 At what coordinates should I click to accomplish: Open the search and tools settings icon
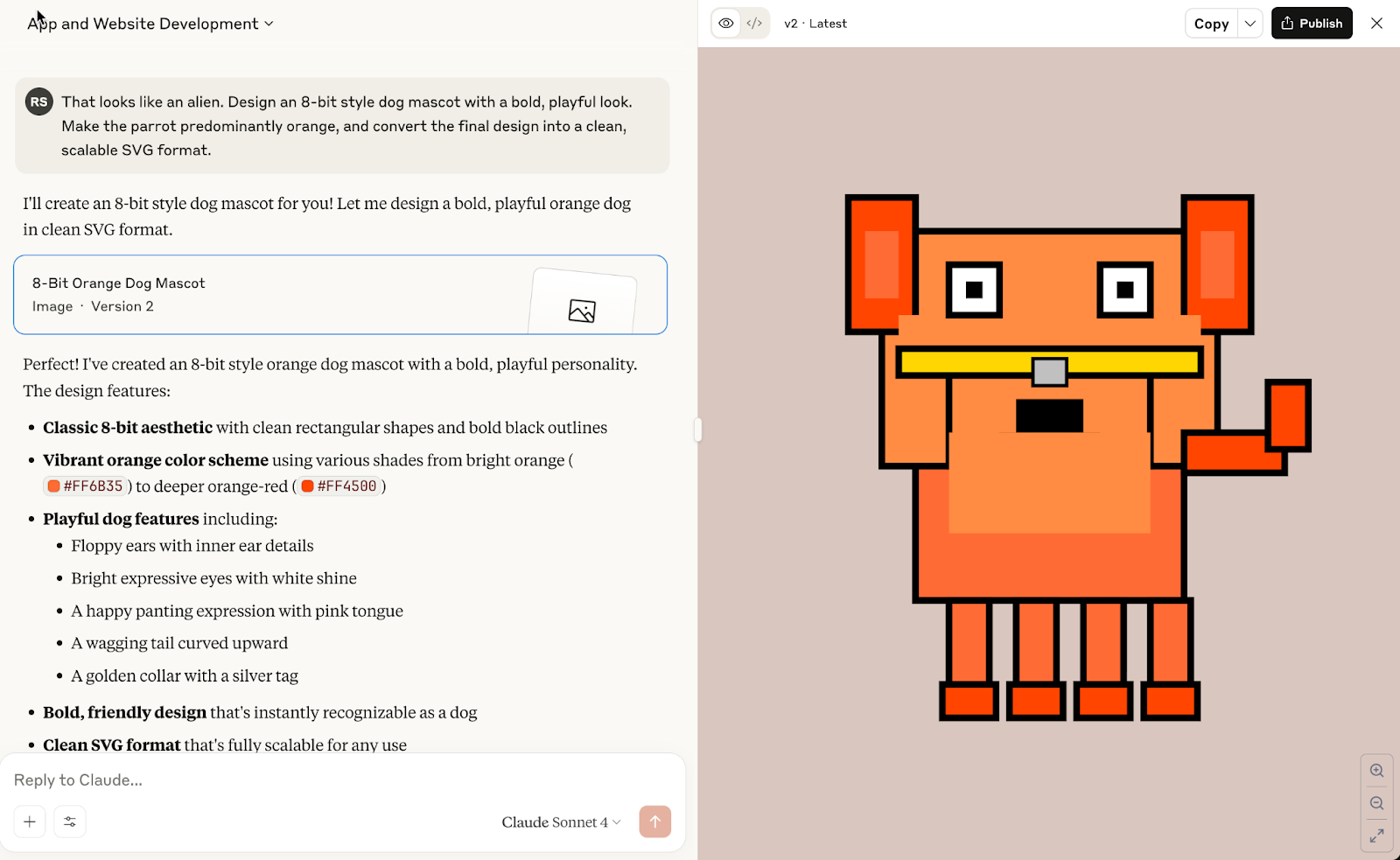click(70, 822)
